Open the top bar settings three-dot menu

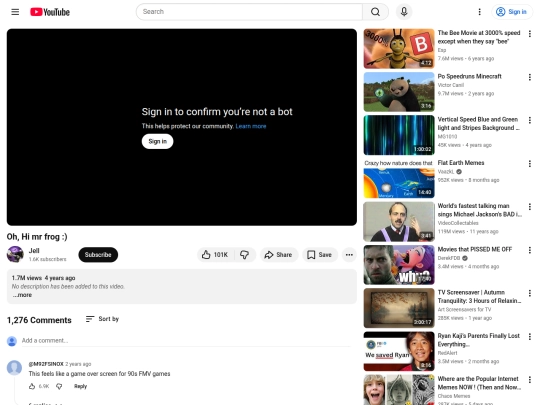[479, 12]
